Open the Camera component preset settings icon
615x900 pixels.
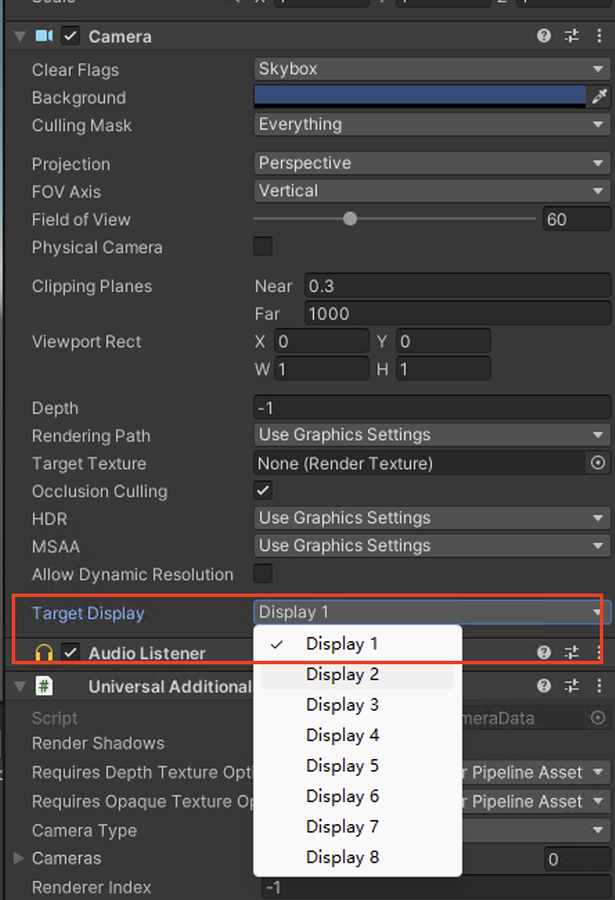tap(572, 36)
